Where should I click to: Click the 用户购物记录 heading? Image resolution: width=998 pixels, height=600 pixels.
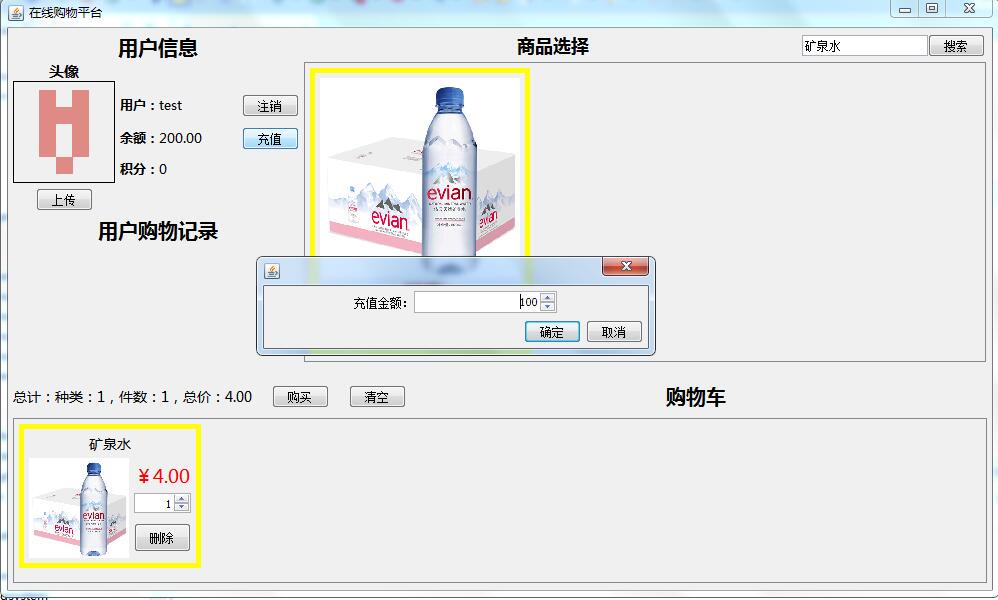tap(158, 231)
